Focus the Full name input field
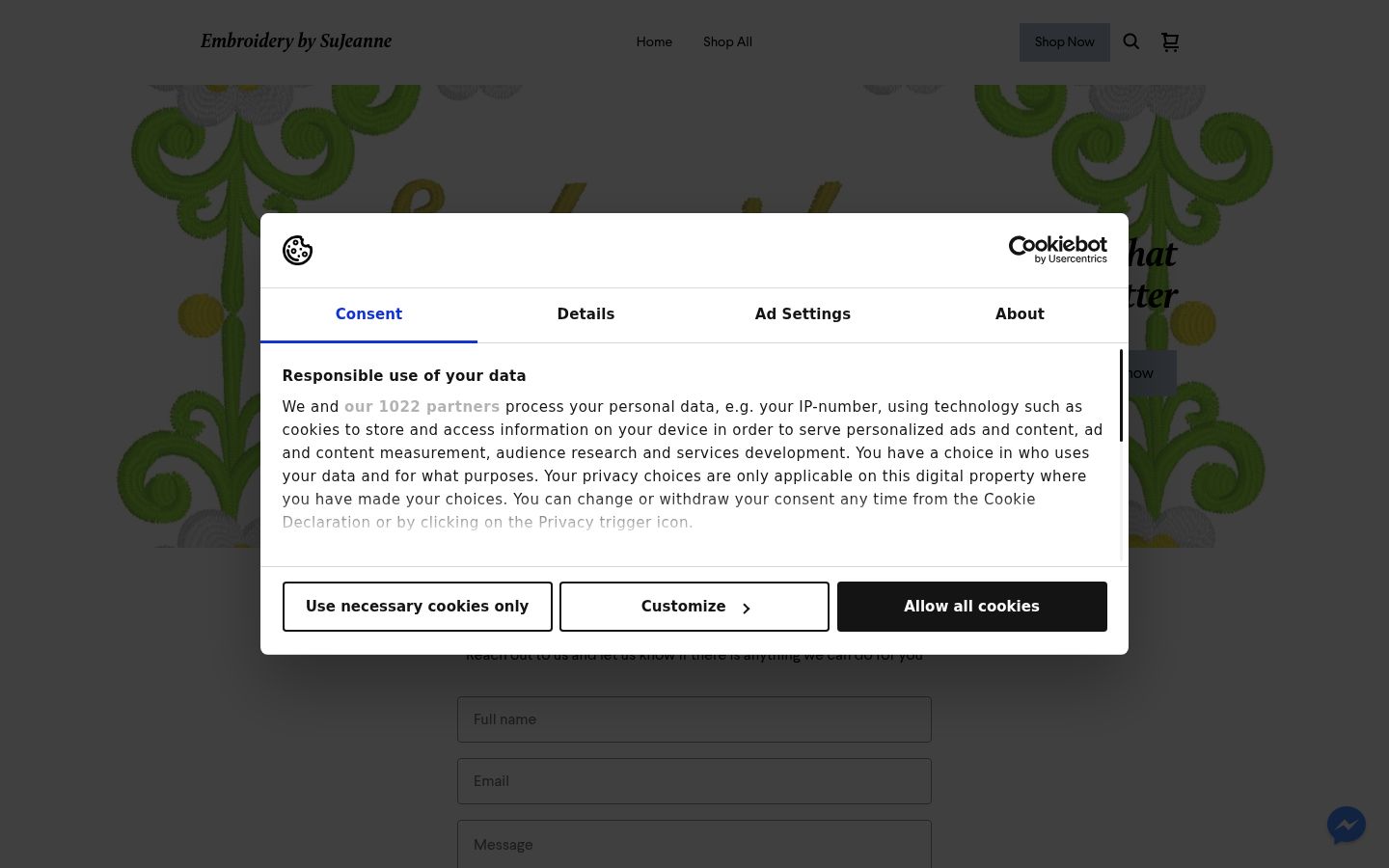Viewport: 1389px width, 868px height. click(x=694, y=719)
